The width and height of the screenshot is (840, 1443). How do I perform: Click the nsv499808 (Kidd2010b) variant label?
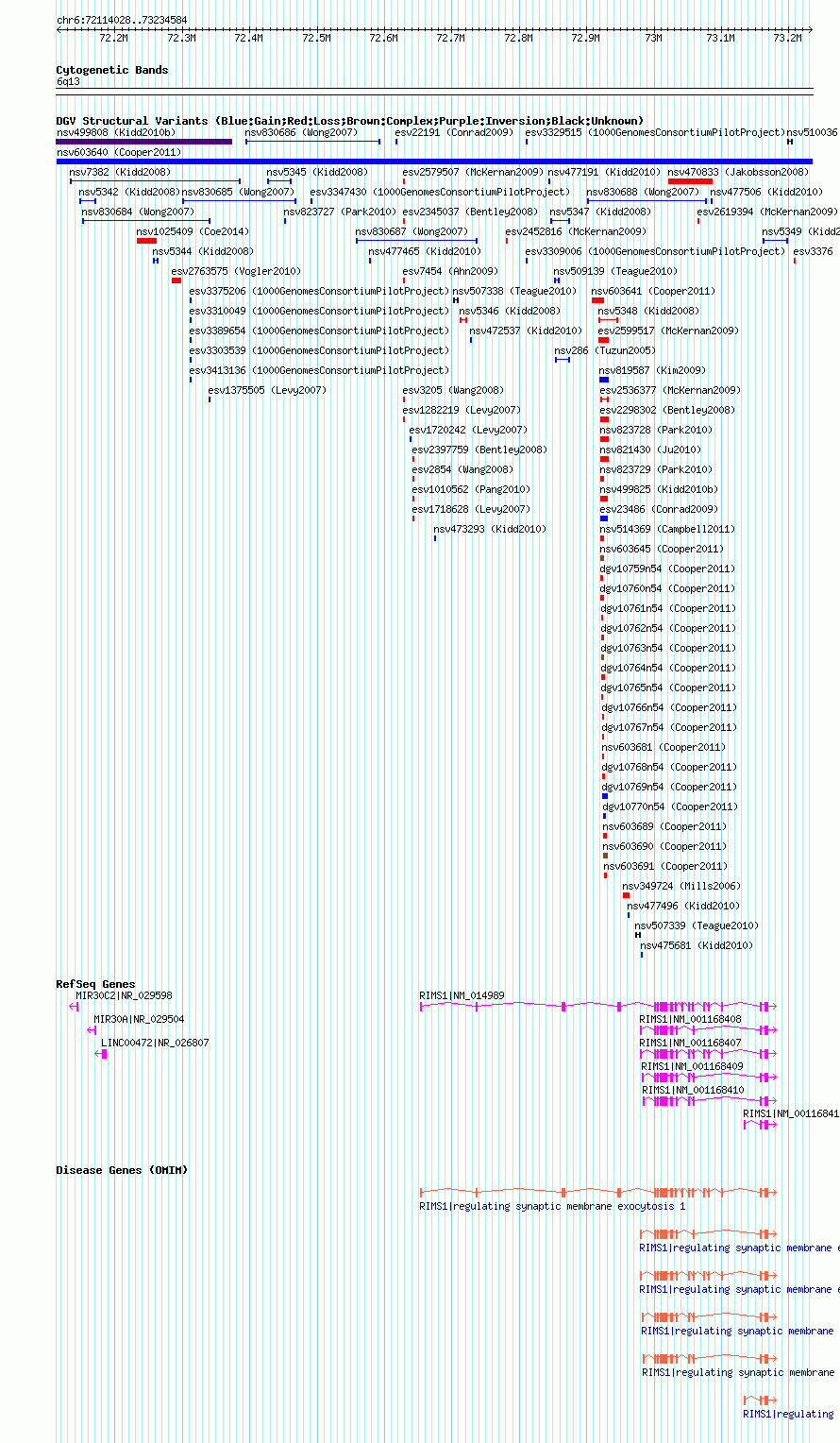[116, 132]
